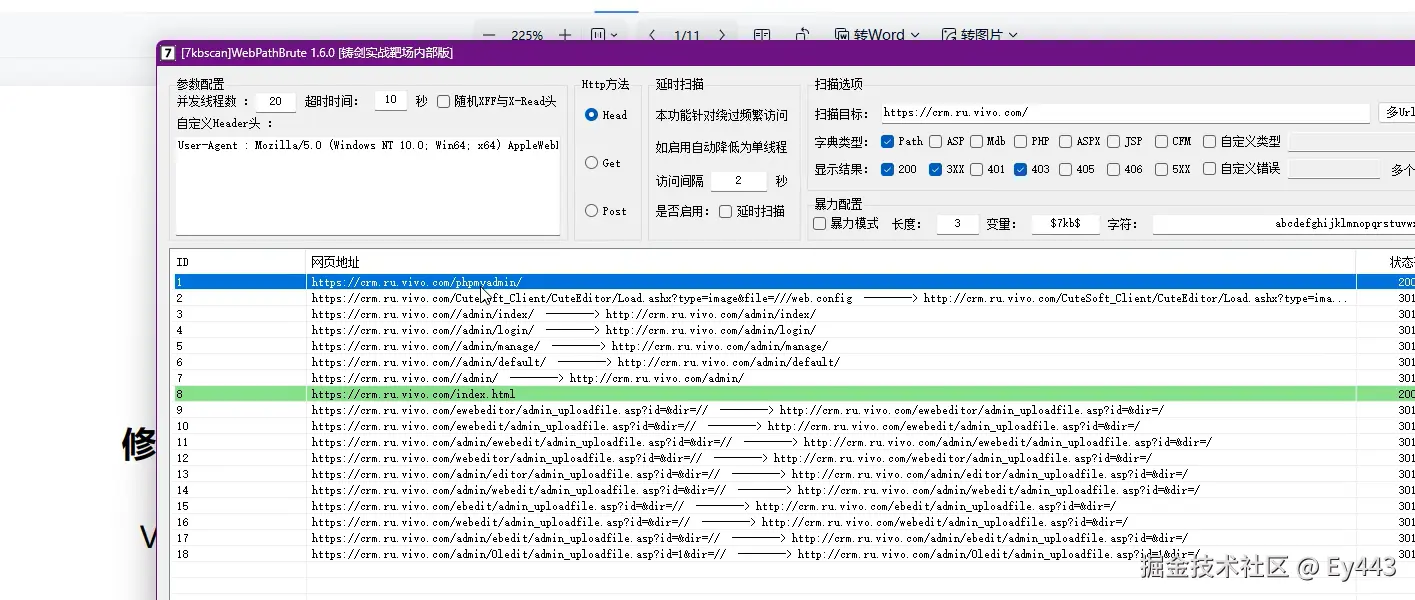Click the 多Url button
Viewport: 1415px width, 600px height.
(x=1397, y=113)
